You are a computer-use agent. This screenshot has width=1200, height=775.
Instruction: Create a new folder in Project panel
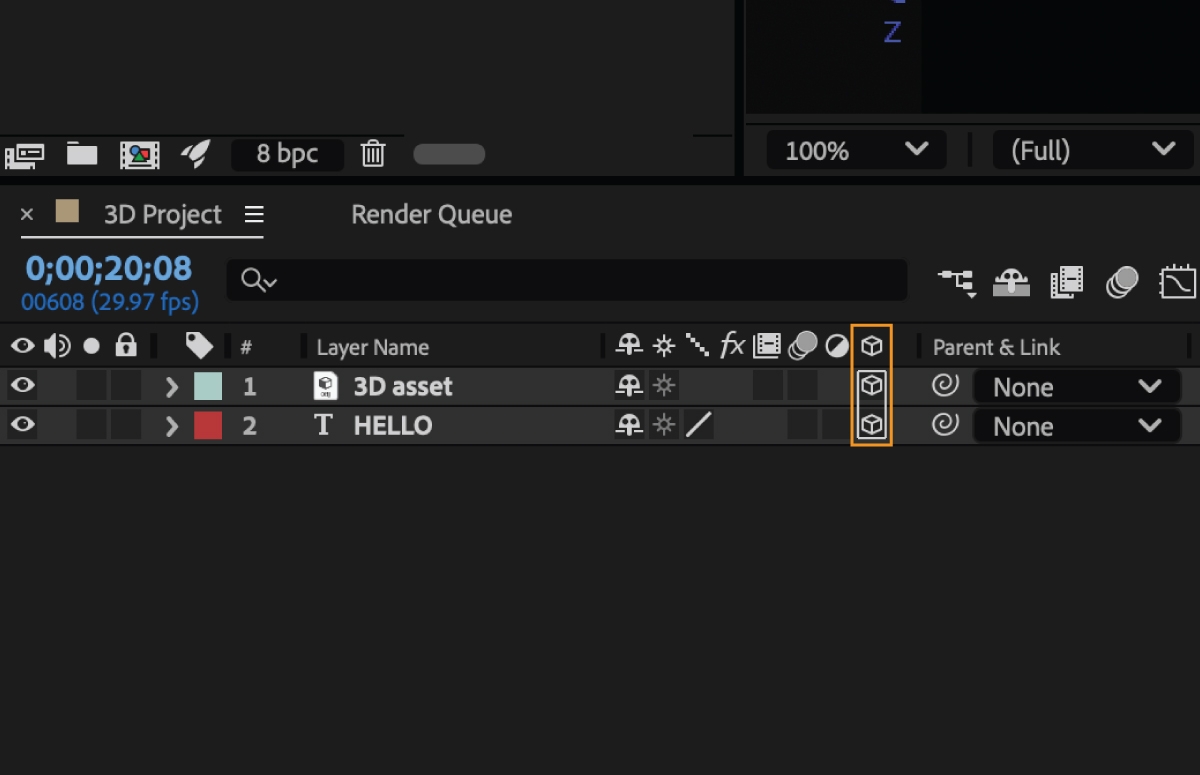click(x=82, y=153)
